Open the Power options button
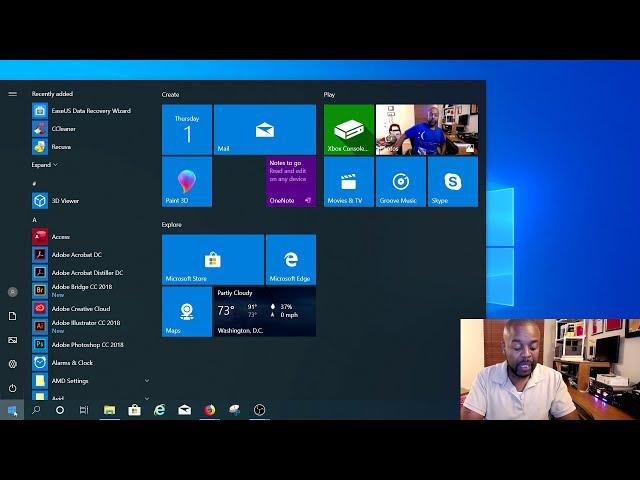The image size is (640, 480). tap(13, 388)
